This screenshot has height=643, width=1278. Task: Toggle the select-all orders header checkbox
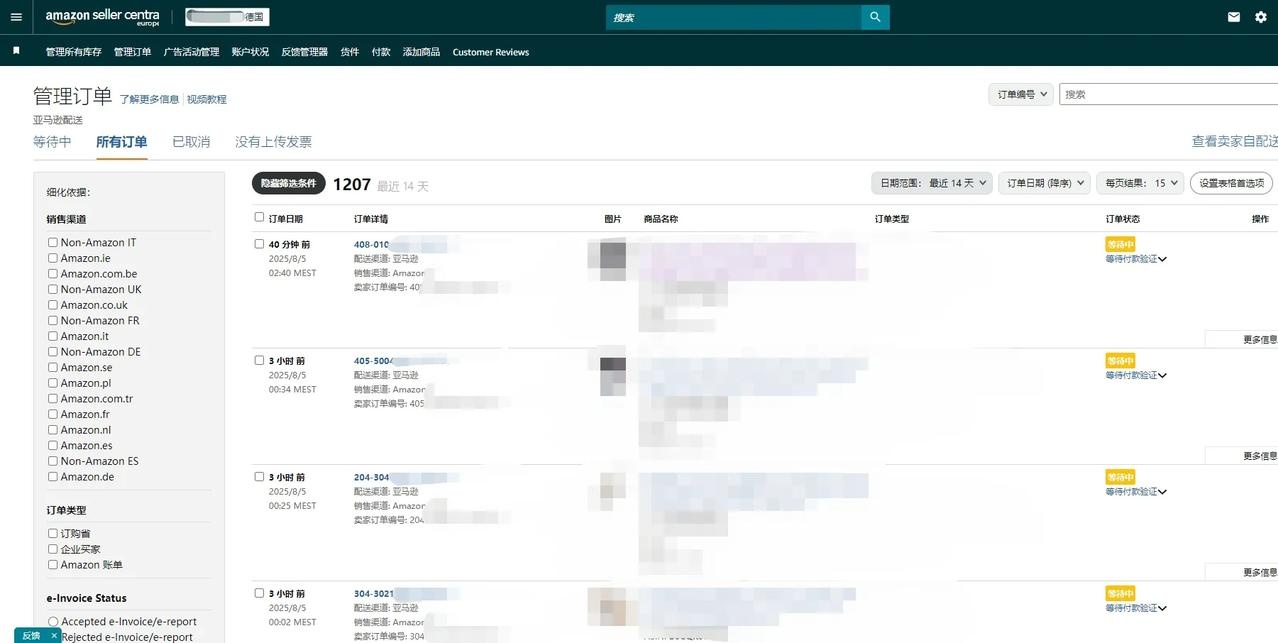point(260,217)
